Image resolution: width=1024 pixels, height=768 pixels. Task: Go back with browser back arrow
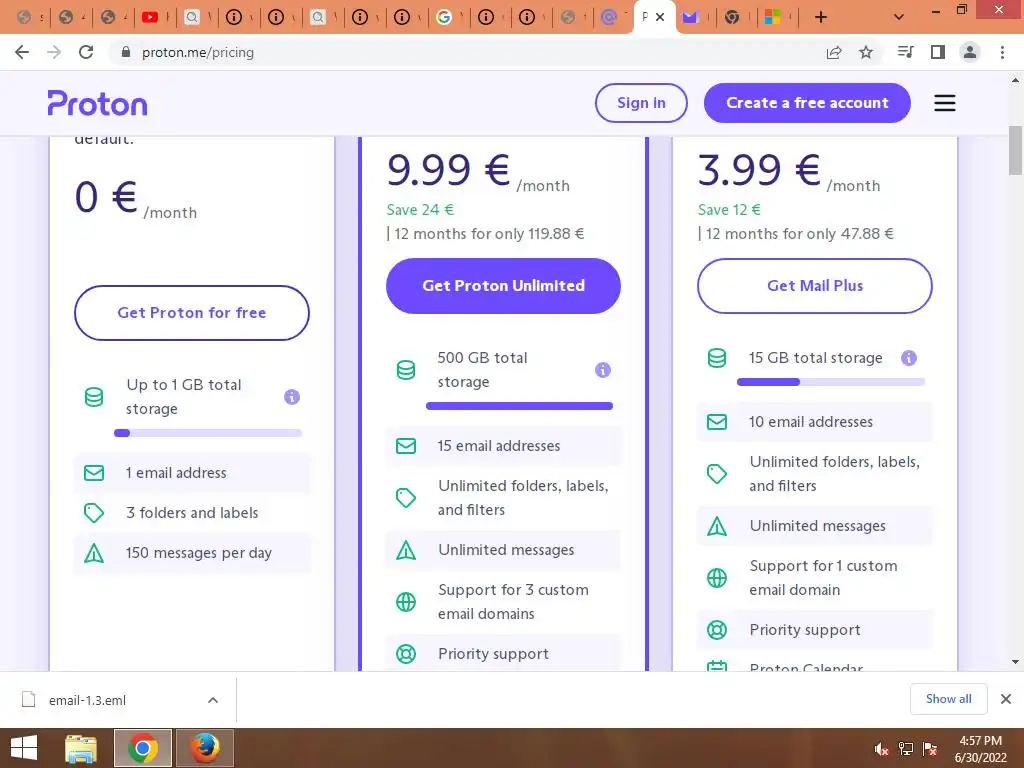point(22,52)
